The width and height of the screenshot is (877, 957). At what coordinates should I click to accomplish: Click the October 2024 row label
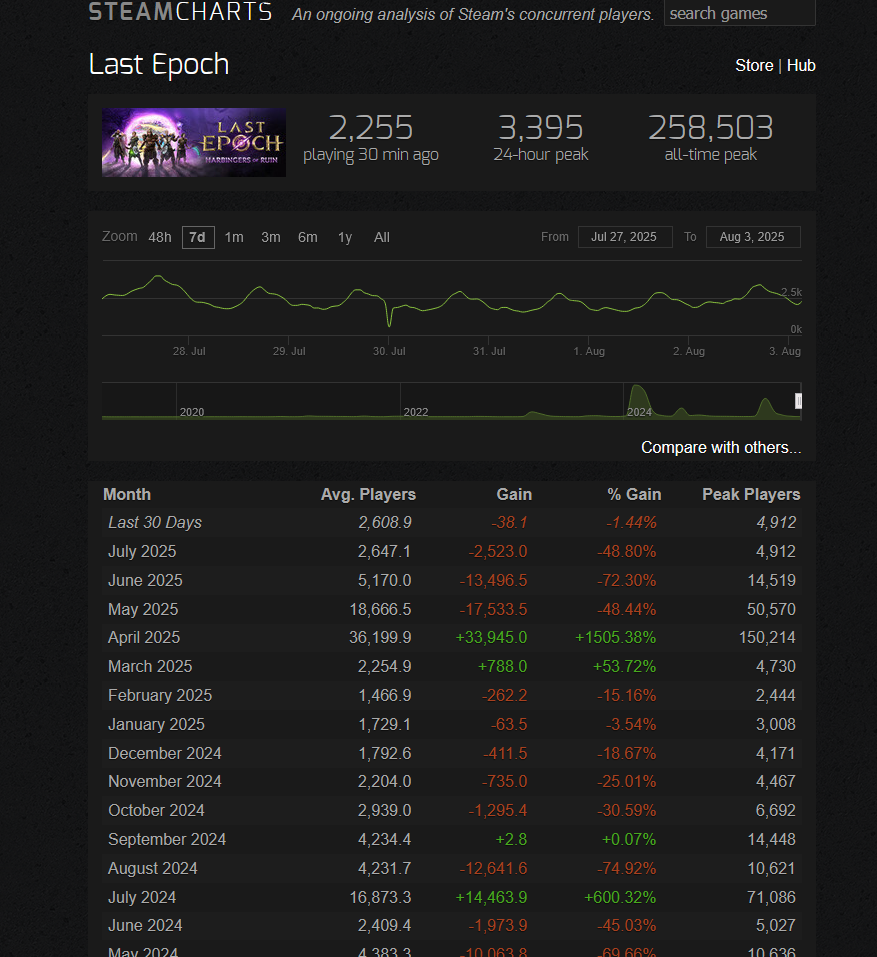pyautogui.click(x=156, y=810)
